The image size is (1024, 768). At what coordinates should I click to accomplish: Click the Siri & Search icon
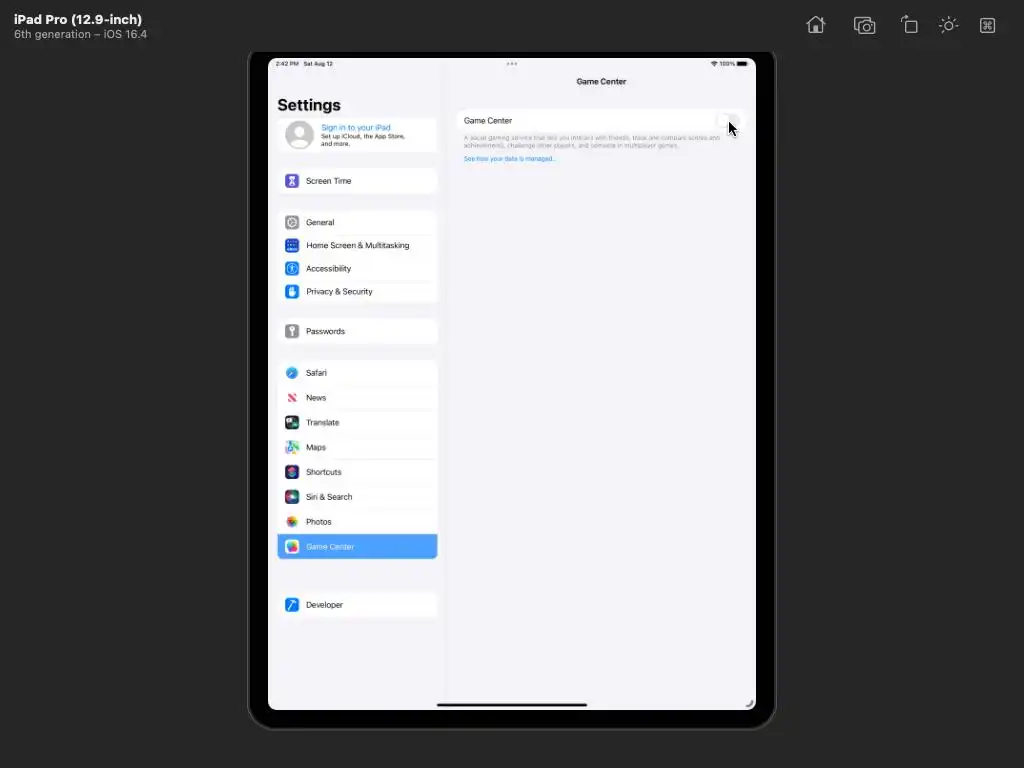tap(292, 497)
